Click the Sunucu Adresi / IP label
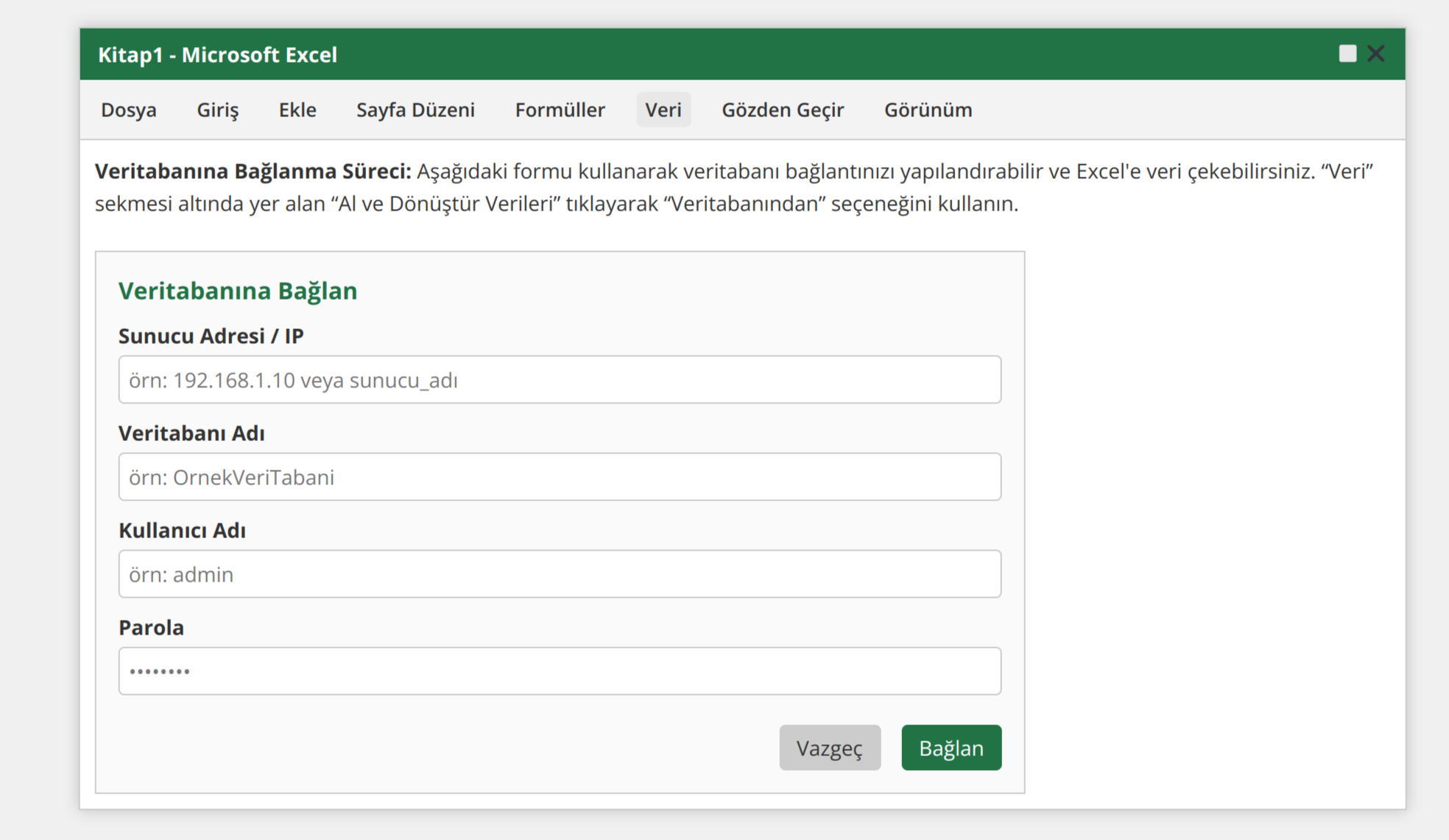 point(212,336)
